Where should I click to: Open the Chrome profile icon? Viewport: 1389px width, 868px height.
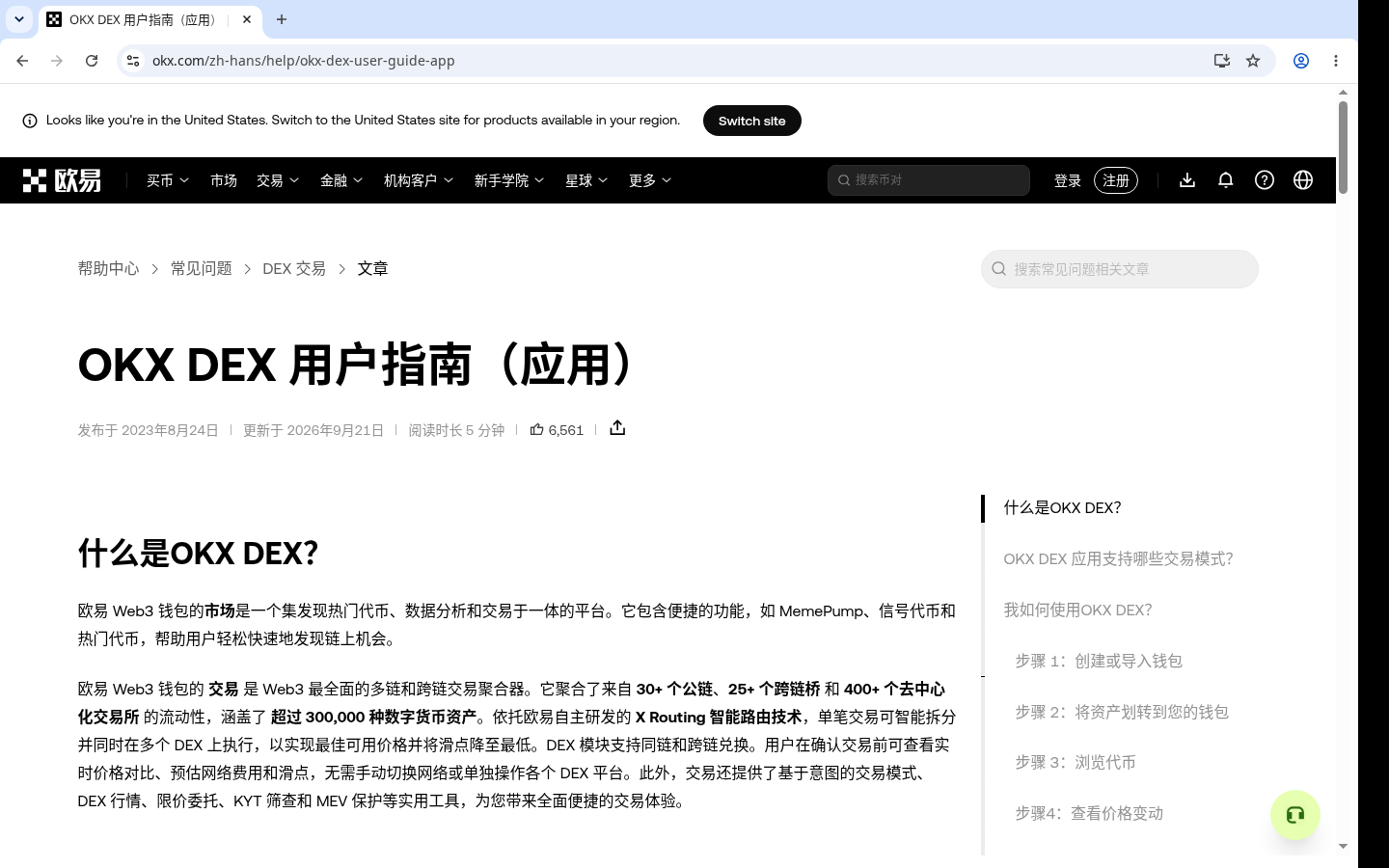pyautogui.click(x=1301, y=61)
